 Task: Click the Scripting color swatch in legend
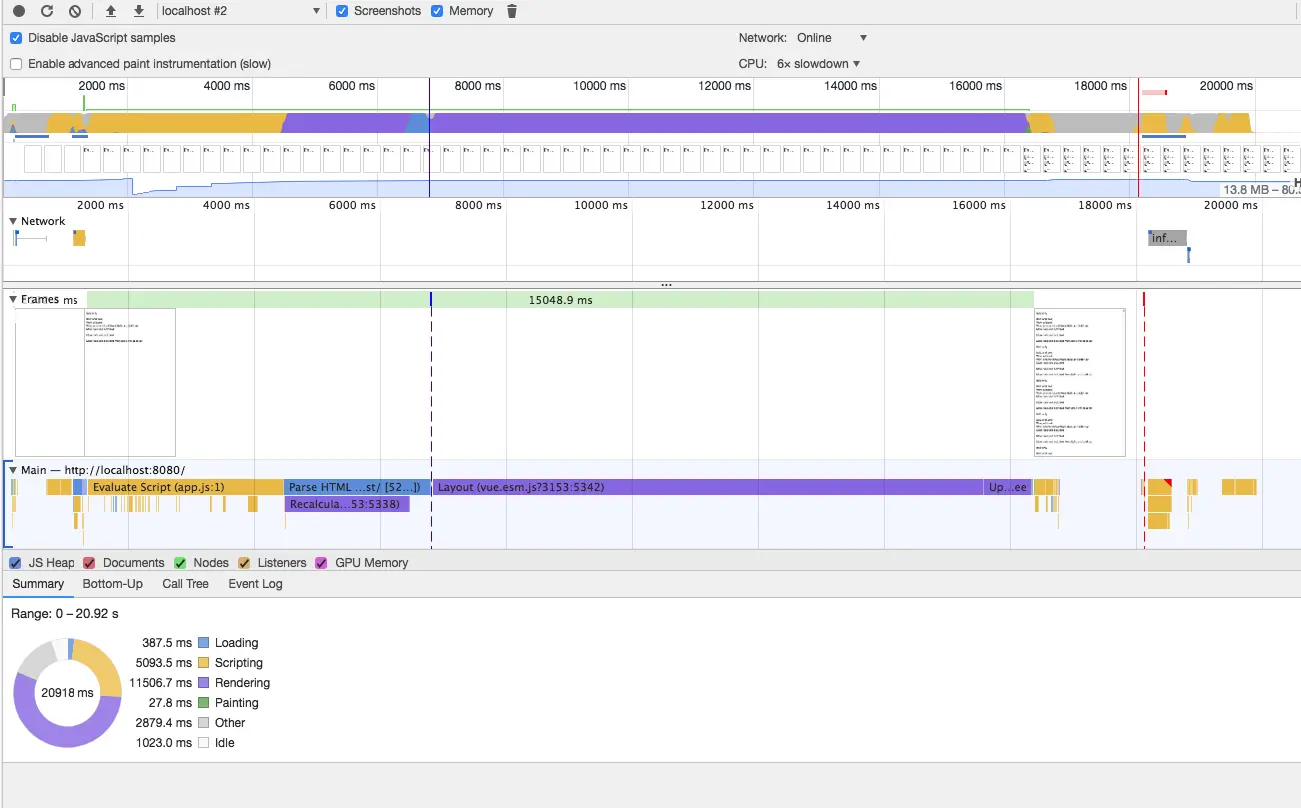click(x=203, y=663)
